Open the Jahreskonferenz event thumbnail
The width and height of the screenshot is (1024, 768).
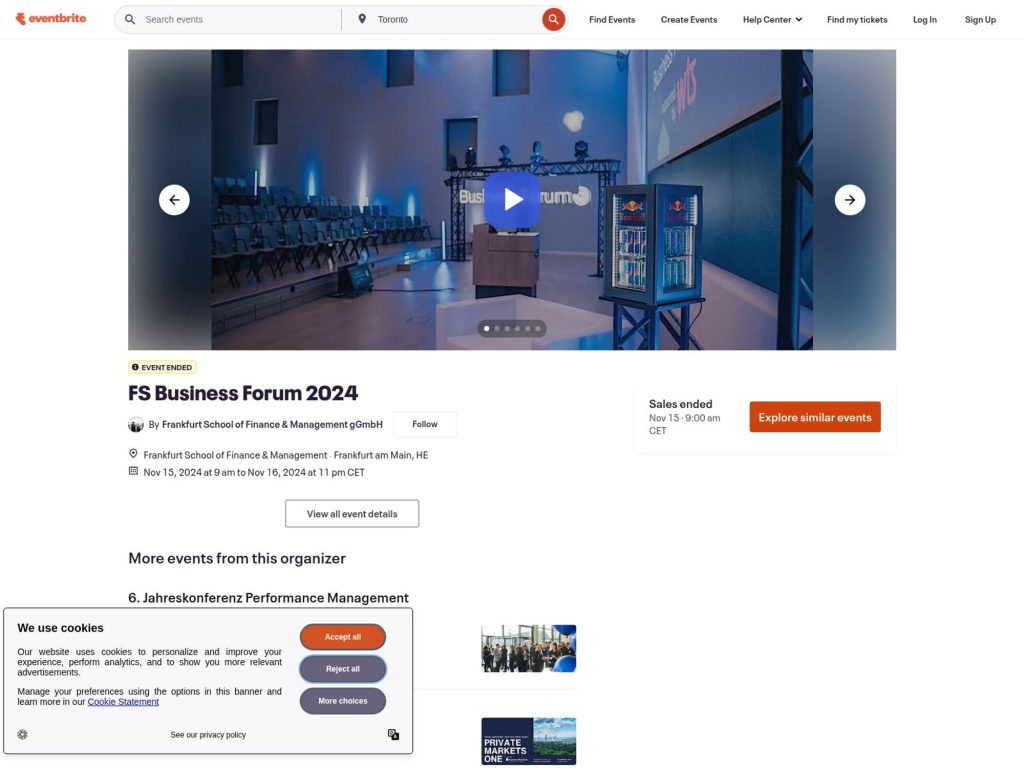pyautogui.click(x=528, y=648)
